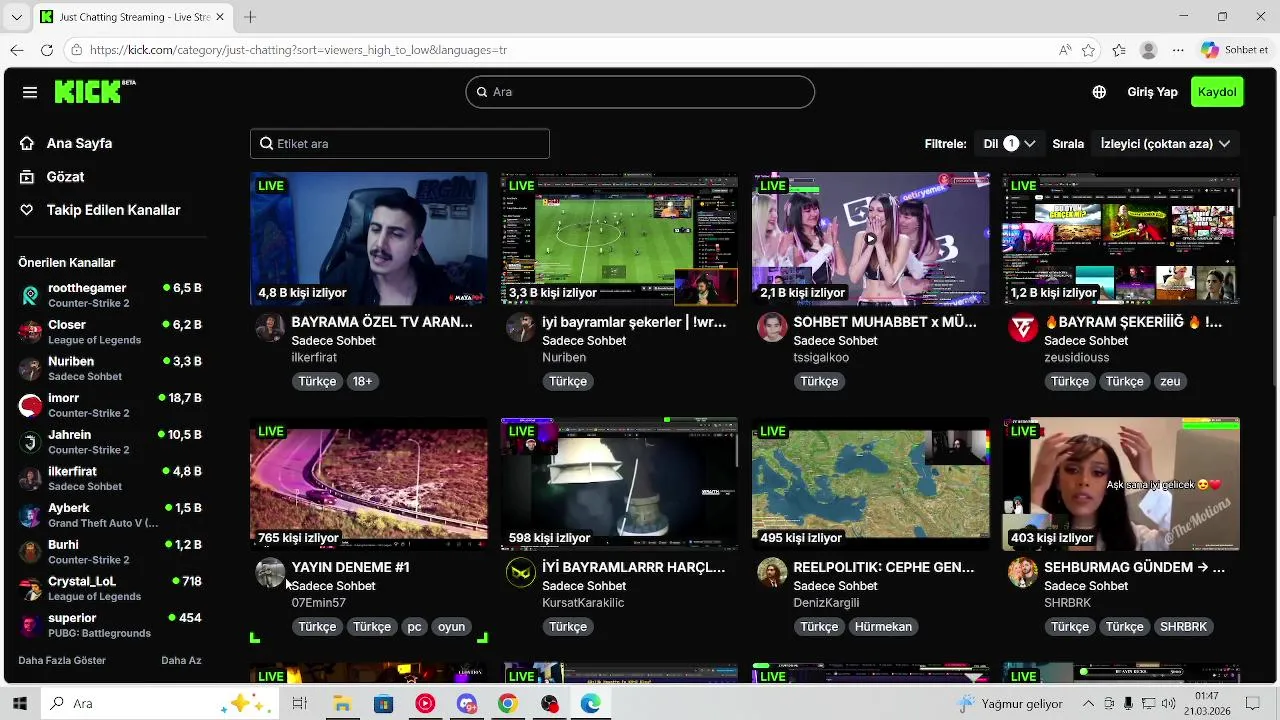Click the Etiket ara tag search field
The width and height of the screenshot is (1280, 720).
(x=400, y=144)
